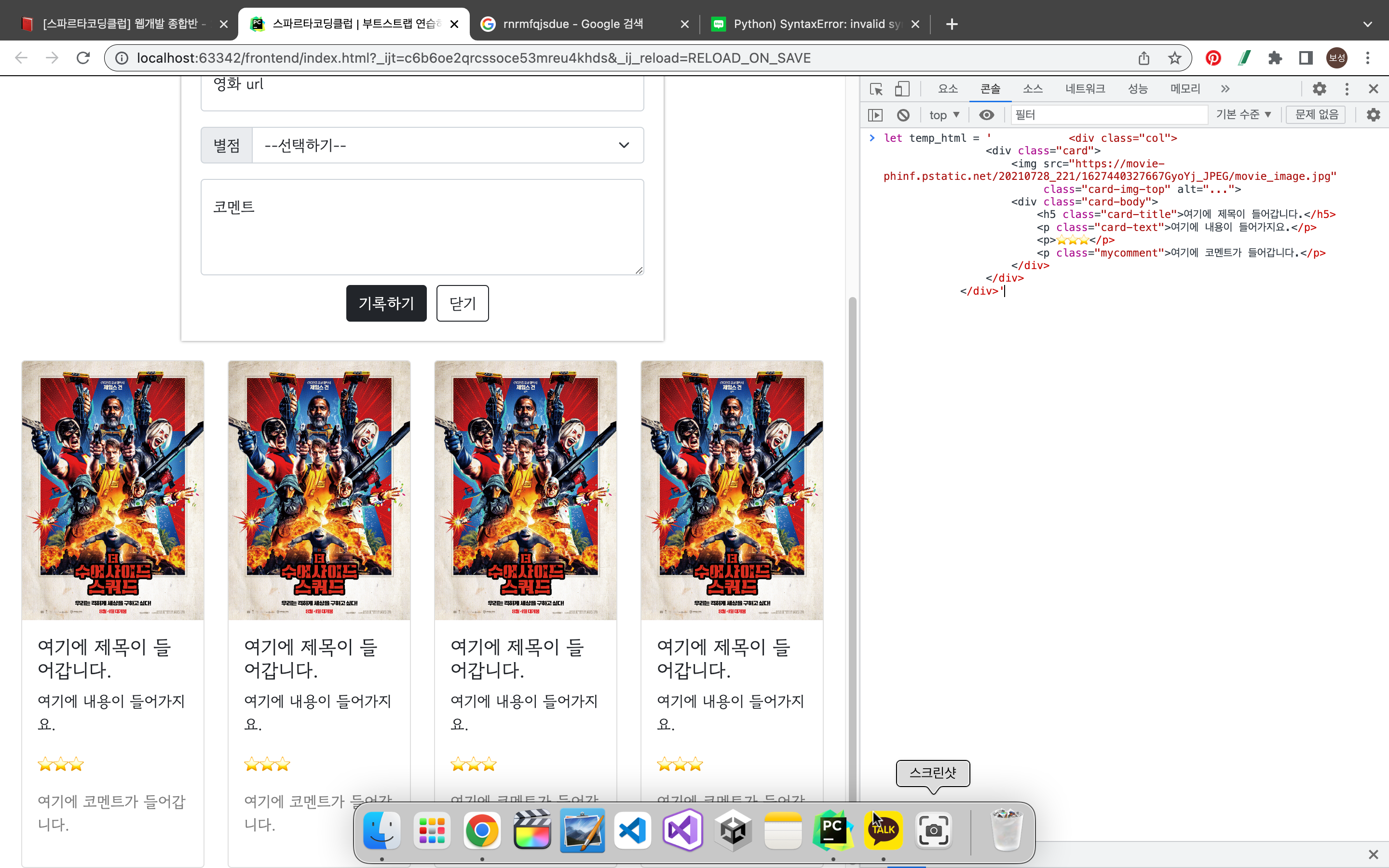Focus the console 필터 field

click(x=1109, y=115)
